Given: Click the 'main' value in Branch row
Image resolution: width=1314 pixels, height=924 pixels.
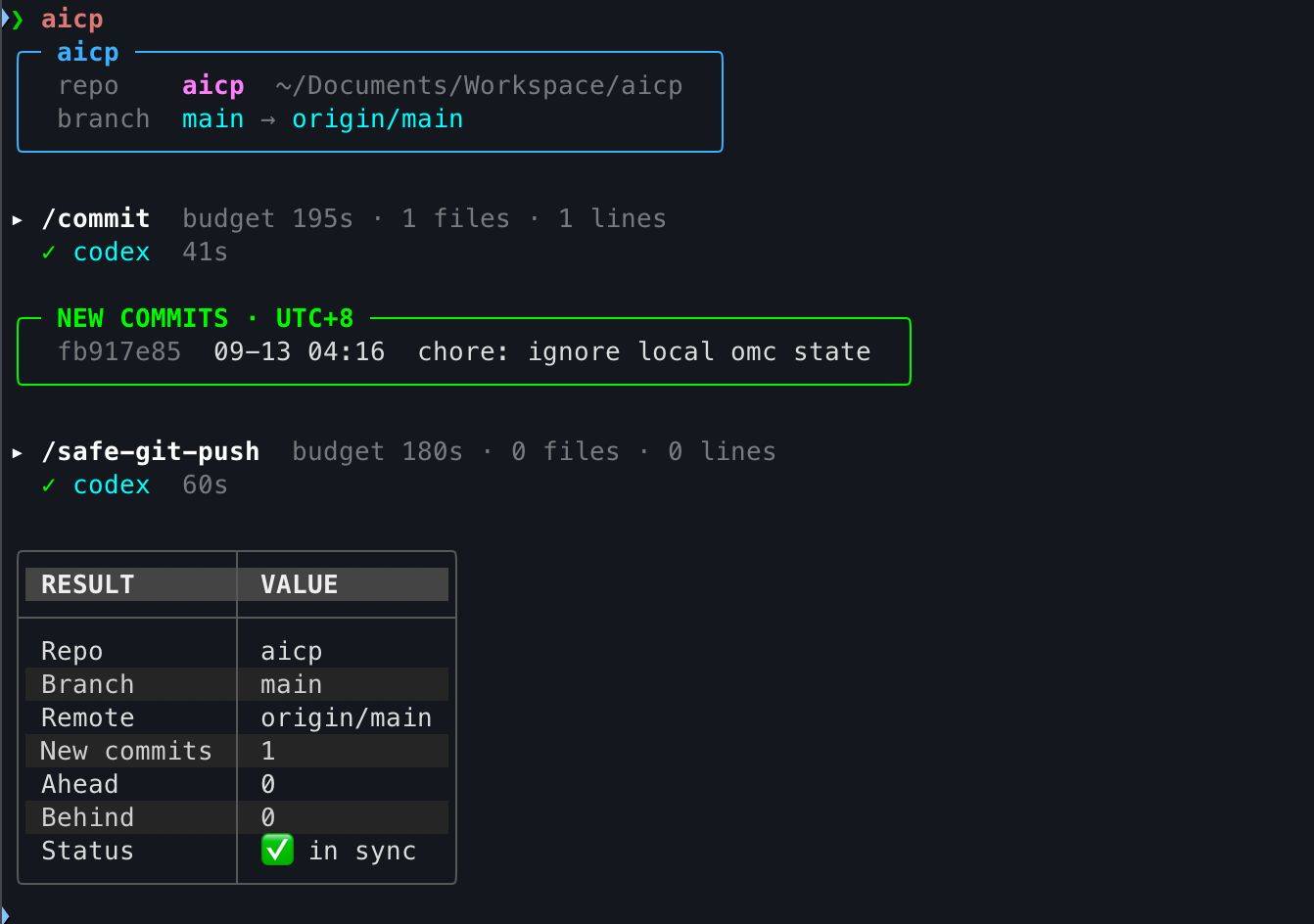Looking at the screenshot, I should [291, 684].
